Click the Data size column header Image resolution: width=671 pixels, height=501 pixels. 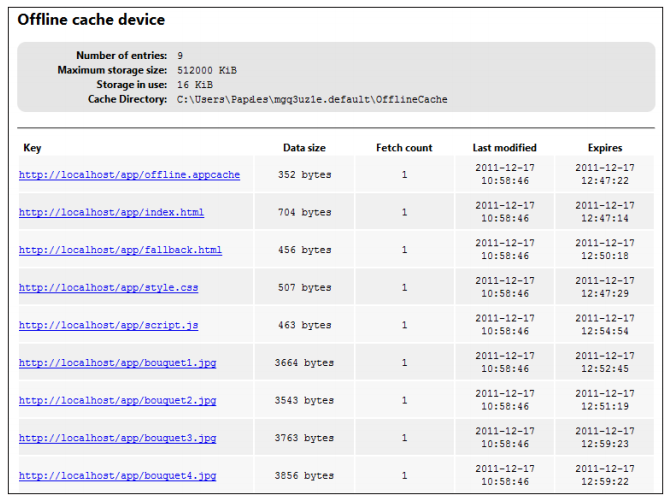click(304, 148)
